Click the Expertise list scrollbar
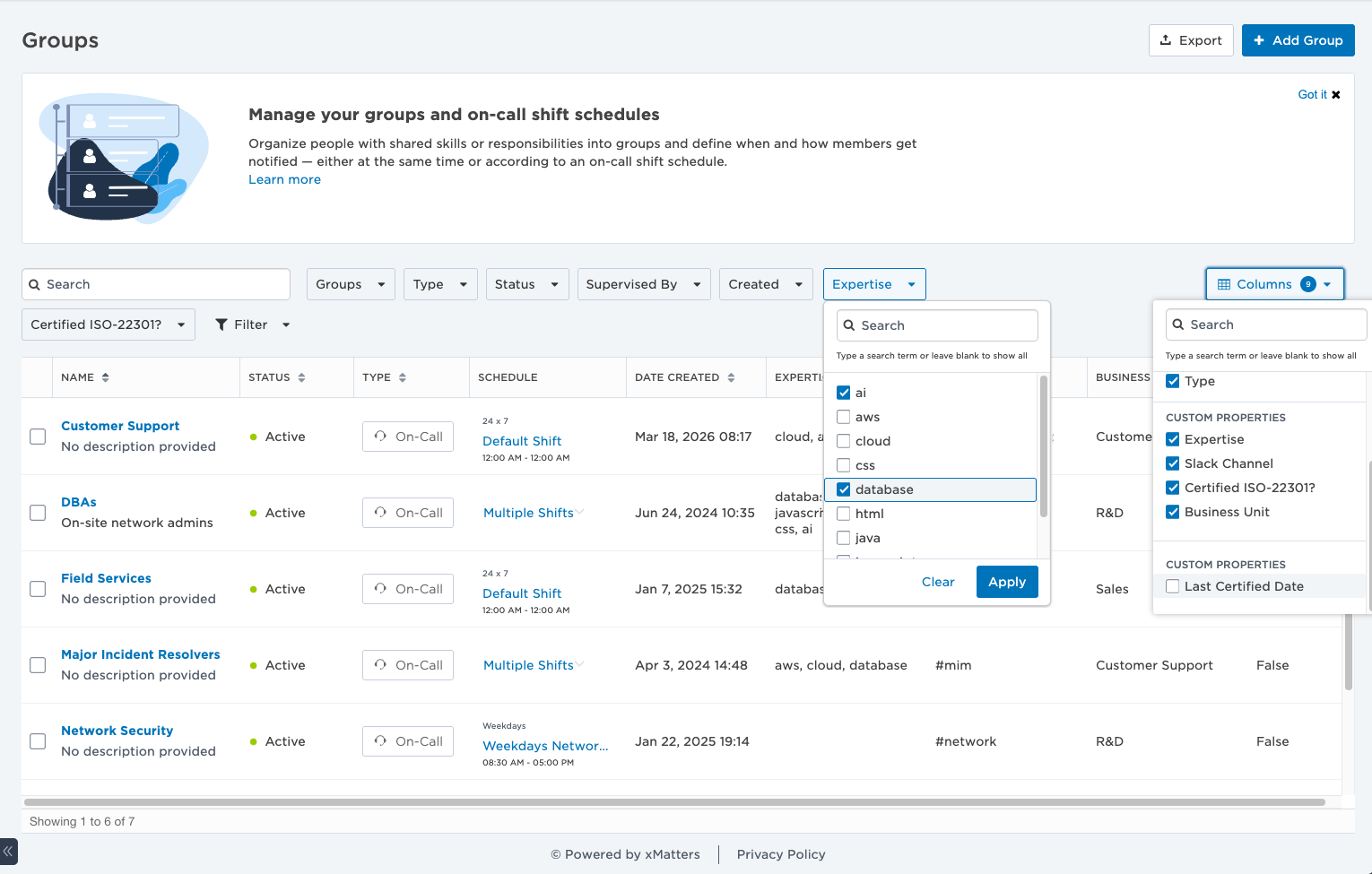1372x874 pixels. [x=1044, y=446]
